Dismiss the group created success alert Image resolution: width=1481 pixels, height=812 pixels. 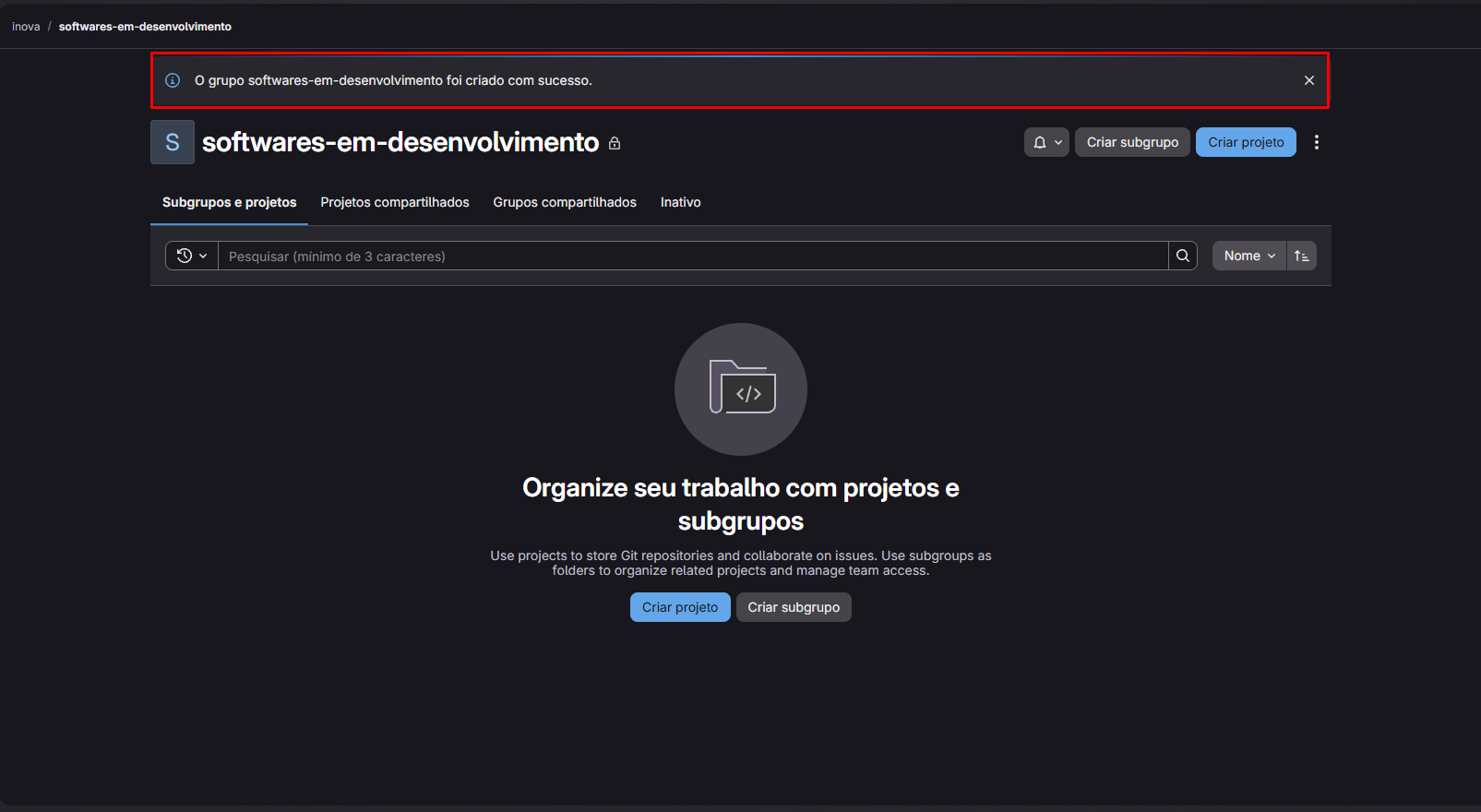pyautogui.click(x=1308, y=80)
